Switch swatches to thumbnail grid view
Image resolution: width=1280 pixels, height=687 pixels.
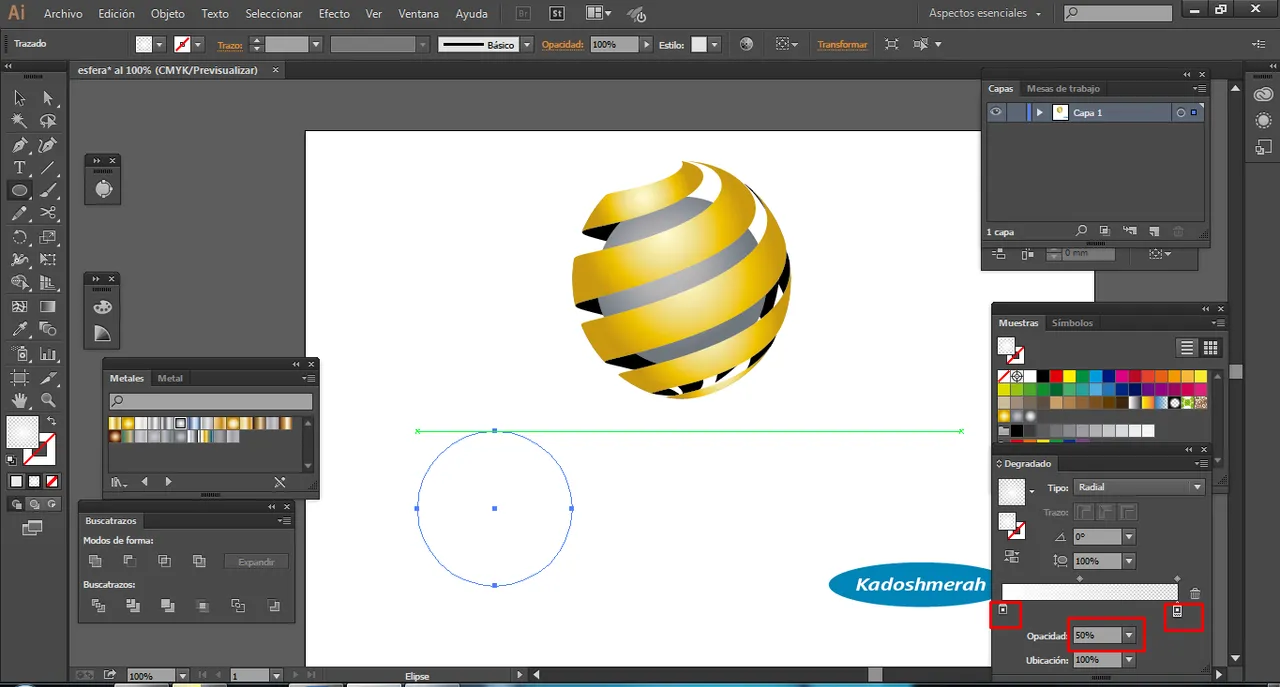tap(1211, 348)
